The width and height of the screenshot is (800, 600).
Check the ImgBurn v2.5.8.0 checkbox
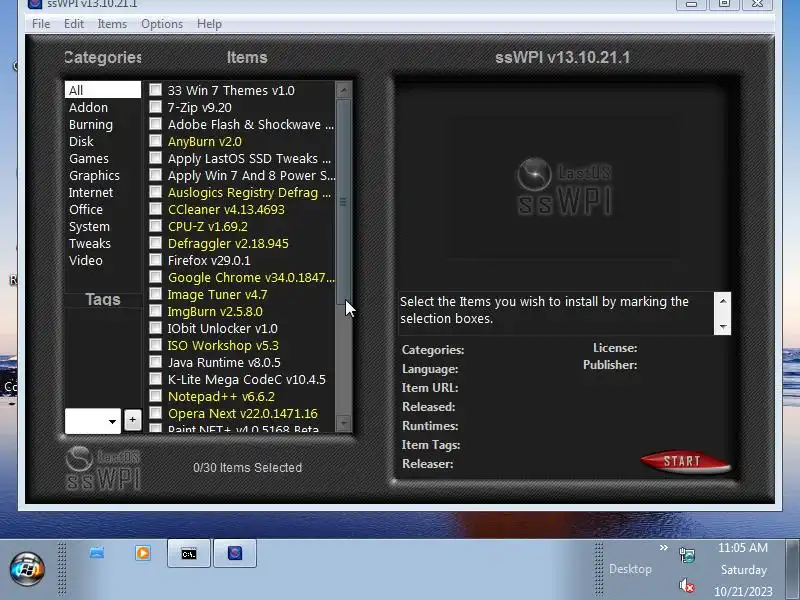click(x=156, y=311)
